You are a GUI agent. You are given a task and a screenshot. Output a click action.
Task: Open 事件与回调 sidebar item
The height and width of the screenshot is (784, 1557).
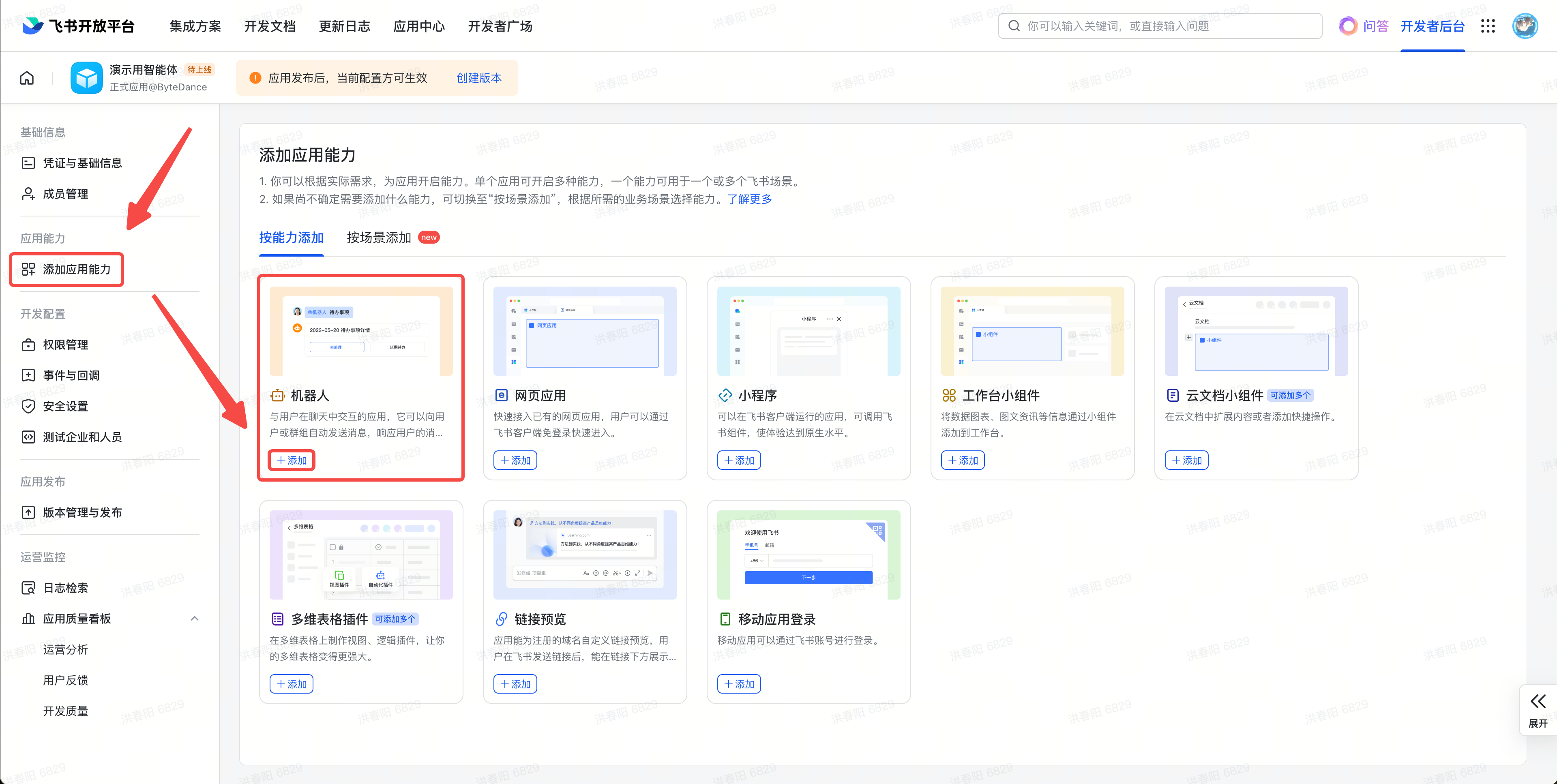click(71, 375)
